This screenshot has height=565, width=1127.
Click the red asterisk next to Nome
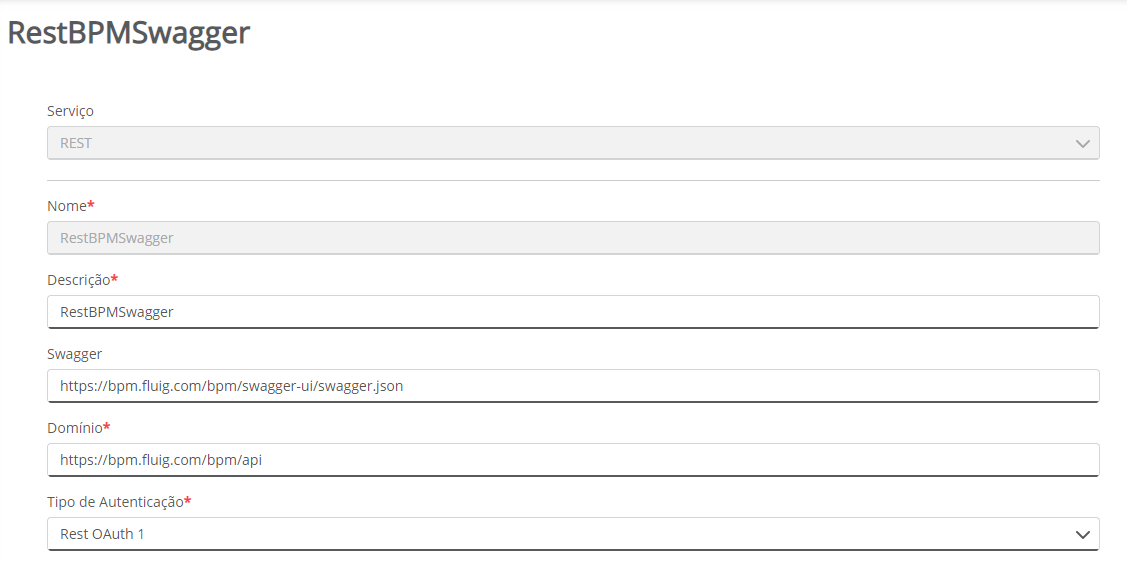click(91, 205)
